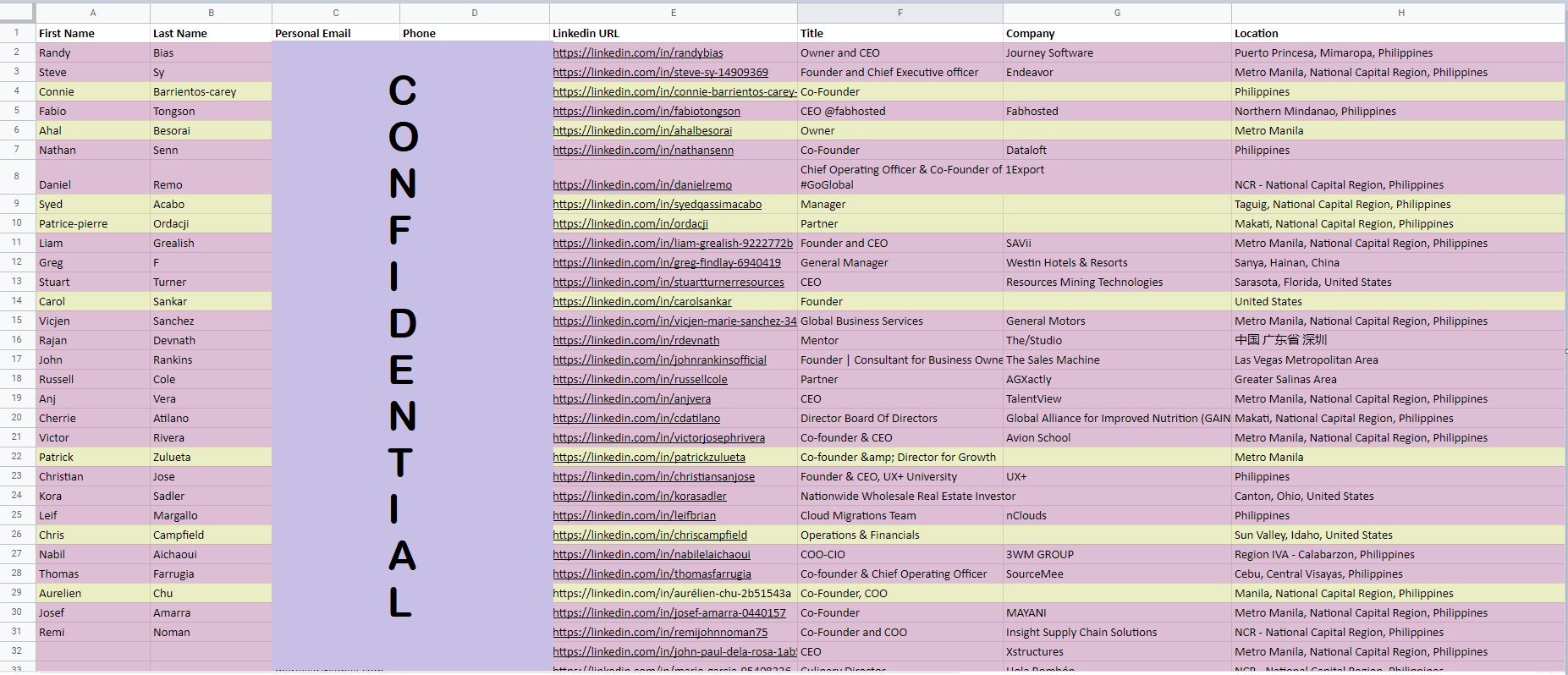Select the "Resources Mining Technologies" cell
The width and height of the screenshot is (1568, 675).
pyautogui.click(x=1117, y=282)
